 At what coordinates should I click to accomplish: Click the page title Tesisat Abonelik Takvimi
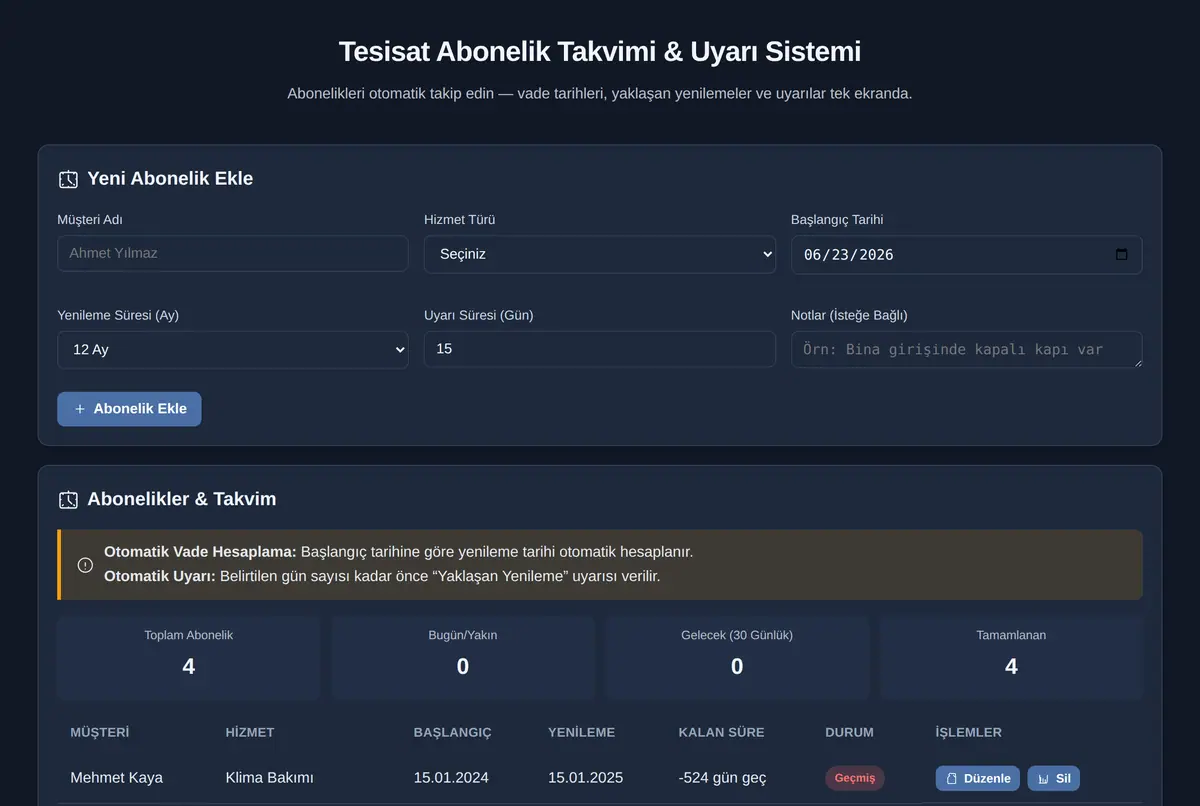[x=600, y=51]
